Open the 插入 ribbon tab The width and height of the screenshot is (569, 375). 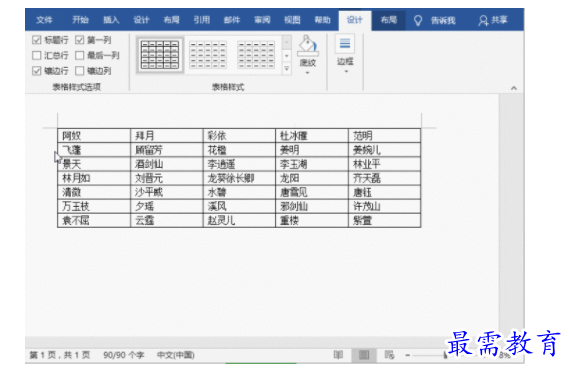[111, 20]
